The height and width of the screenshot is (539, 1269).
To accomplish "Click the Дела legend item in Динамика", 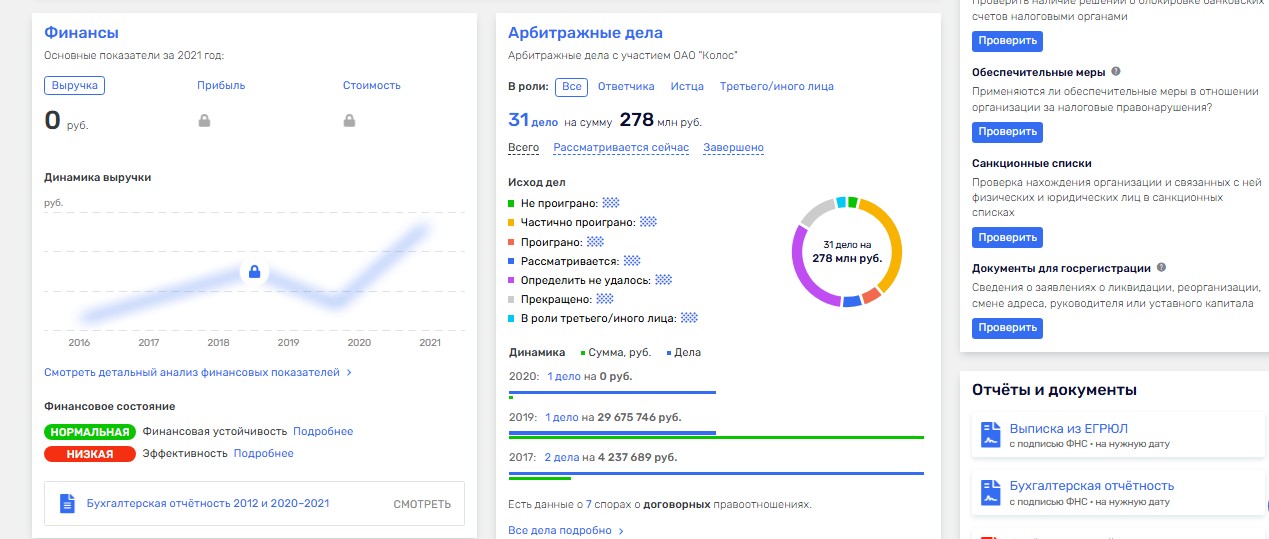I will click(683, 353).
